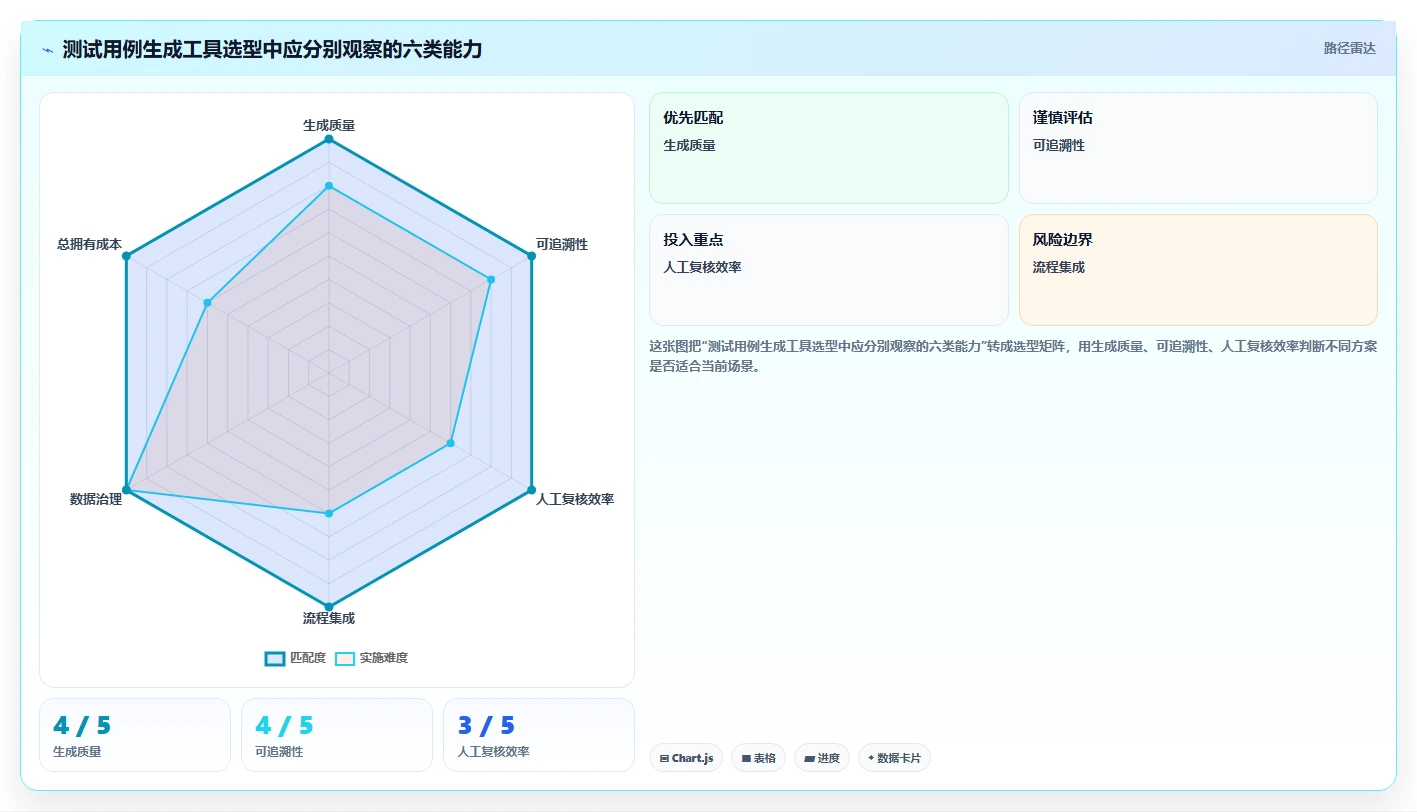Click the icon in Chart.js tag
The image size is (1417, 812).
coord(664,758)
